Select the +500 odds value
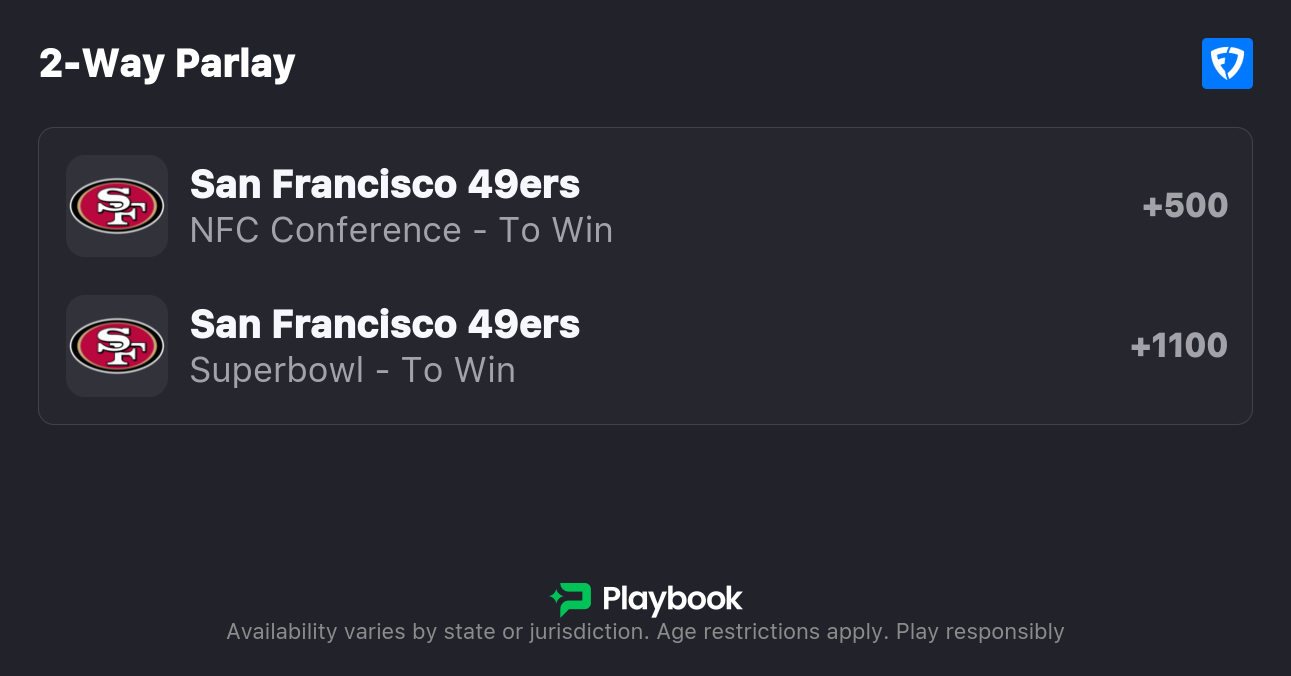 [x=1185, y=206]
